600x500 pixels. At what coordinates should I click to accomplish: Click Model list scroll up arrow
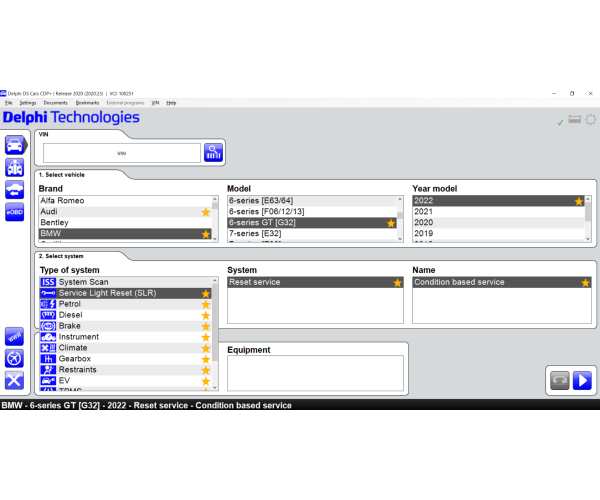click(400, 199)
